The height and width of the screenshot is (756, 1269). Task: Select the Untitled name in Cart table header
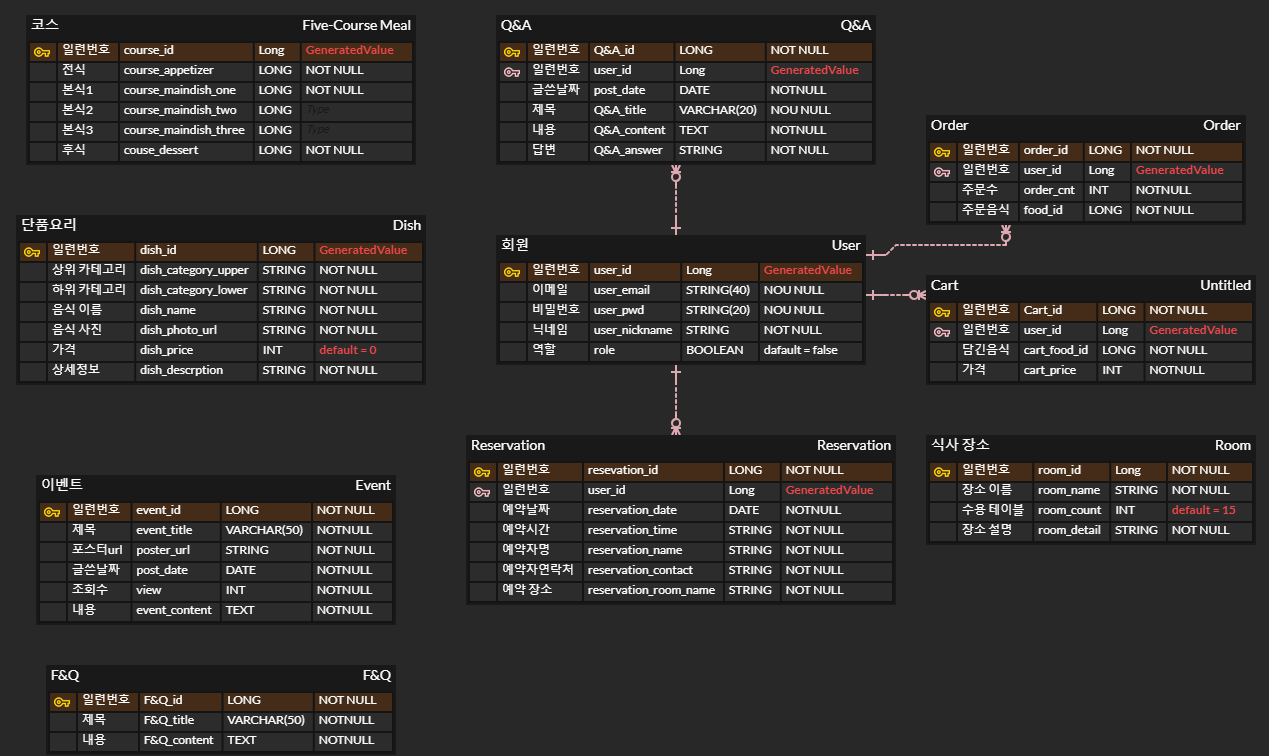(x=1226, y=285)
